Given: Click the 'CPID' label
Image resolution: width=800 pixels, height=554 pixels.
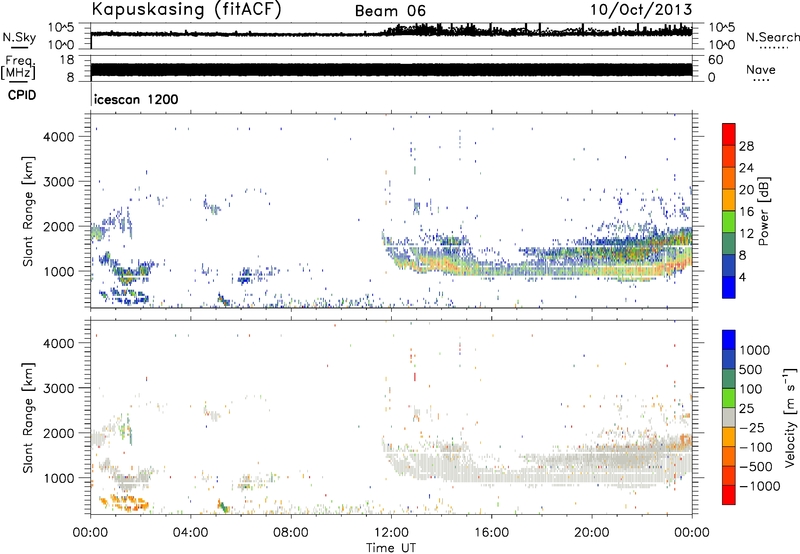Looking at the screenshot, I should [22, 95].
